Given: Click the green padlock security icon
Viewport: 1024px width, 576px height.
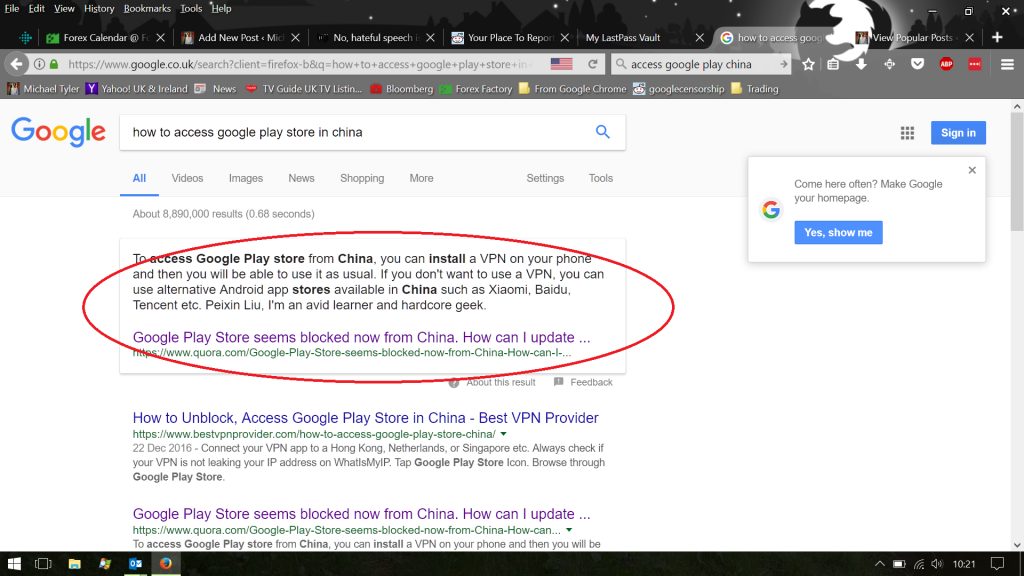Looking at the screenshot, I should pyautogui.click(x=54, y=64).
